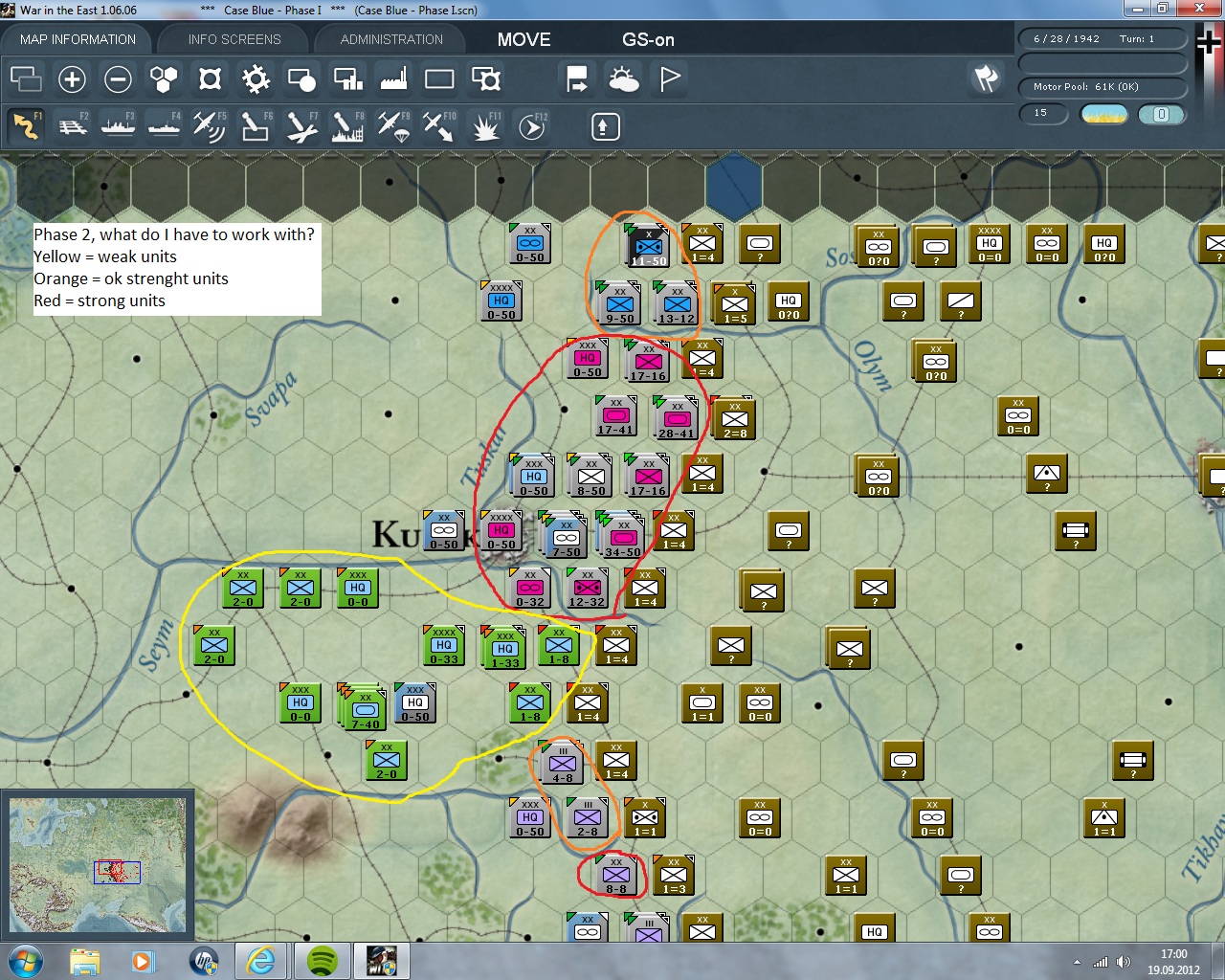Click the Motor Pool 61K status
Viewport: 1225px width, 980px height.
(x=1102, y=87)
